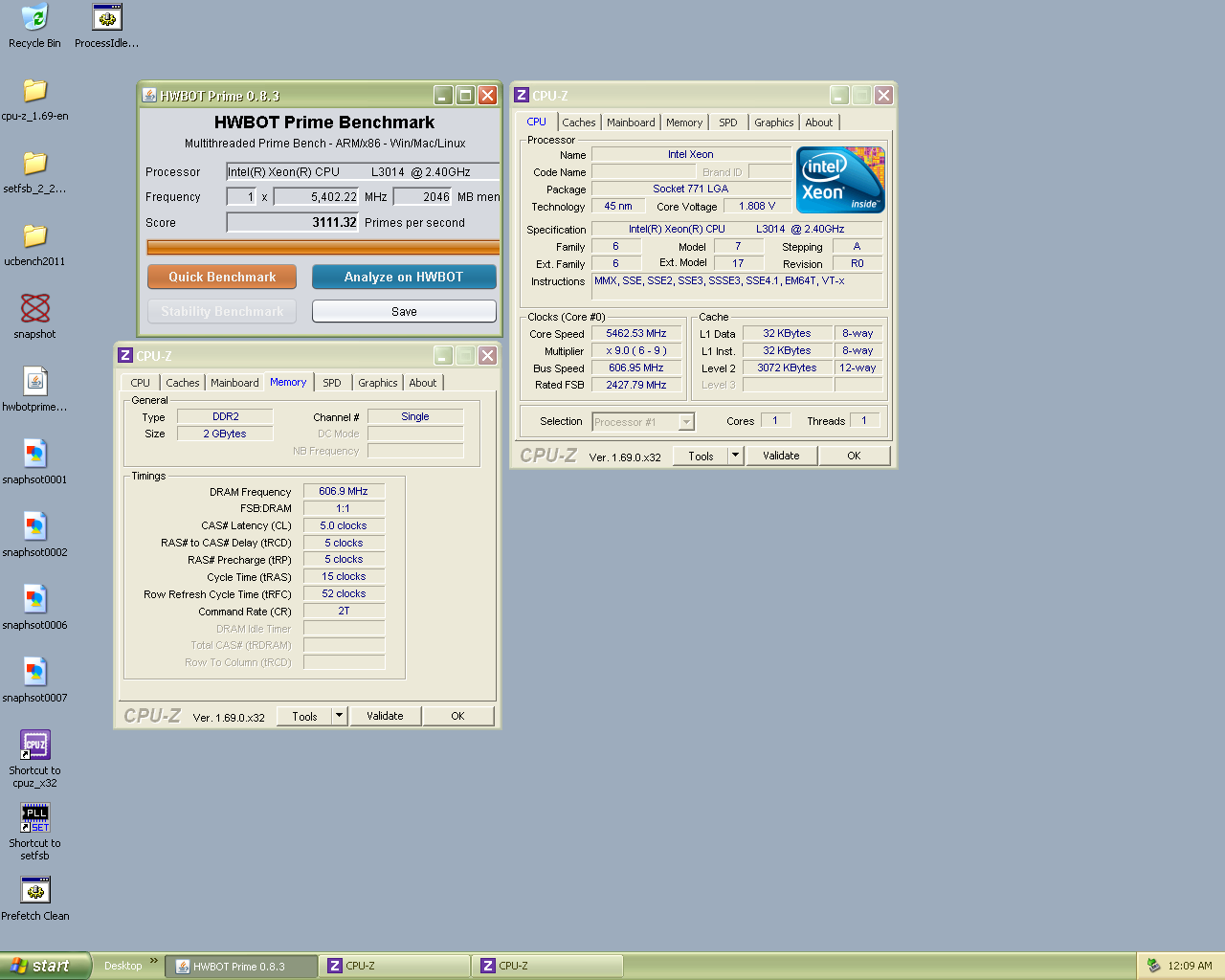Screen dimensions: 1225x980
Task: Click the orange benchmark progress bar
Action: click(323, 247)
